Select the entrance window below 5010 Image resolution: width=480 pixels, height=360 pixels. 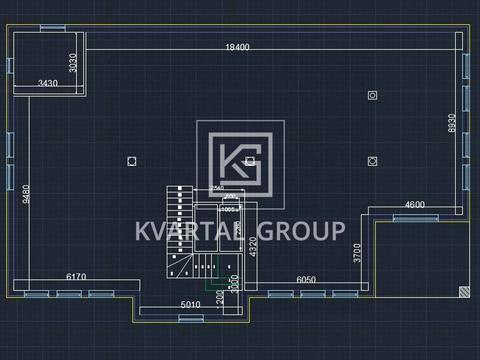191,318
